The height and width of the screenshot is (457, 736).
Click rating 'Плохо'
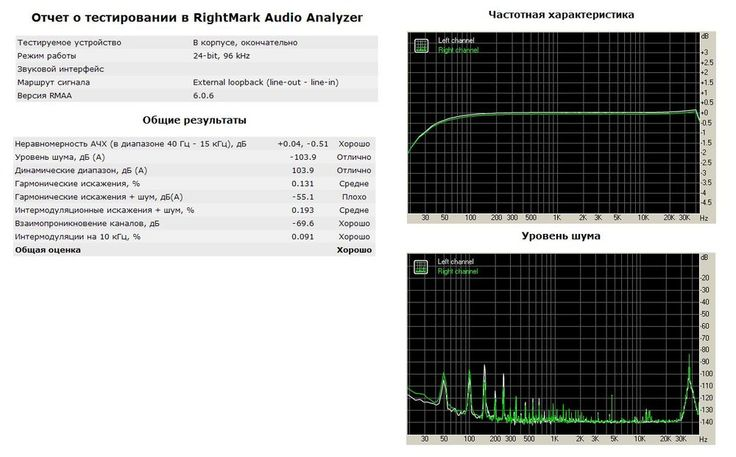[354, 197]
